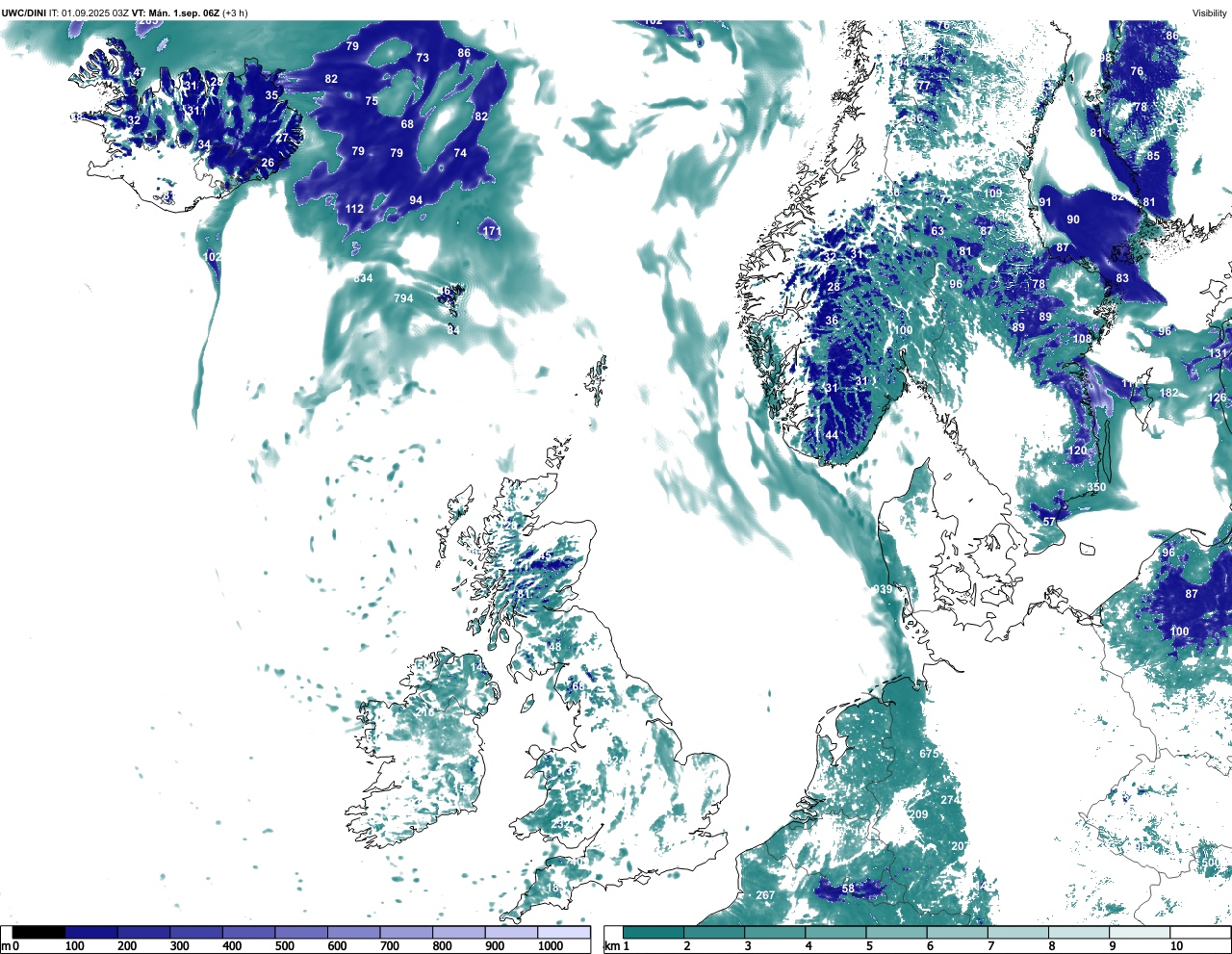Click the '68' value in fog area near Iceland
Screen dimensions: 1232x954
(x=407, y=124)
